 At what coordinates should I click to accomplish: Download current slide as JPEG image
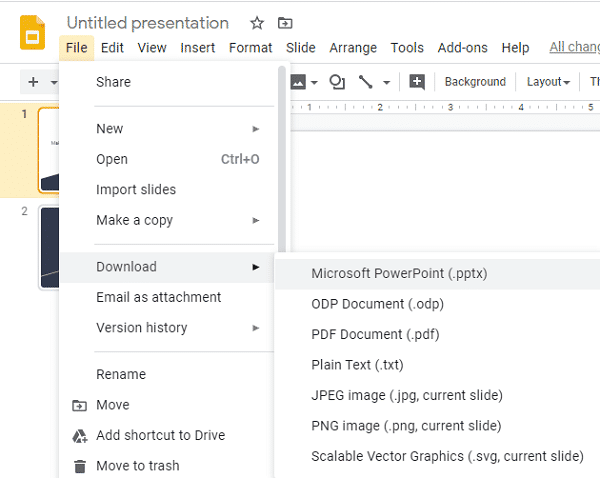[437, 395]
